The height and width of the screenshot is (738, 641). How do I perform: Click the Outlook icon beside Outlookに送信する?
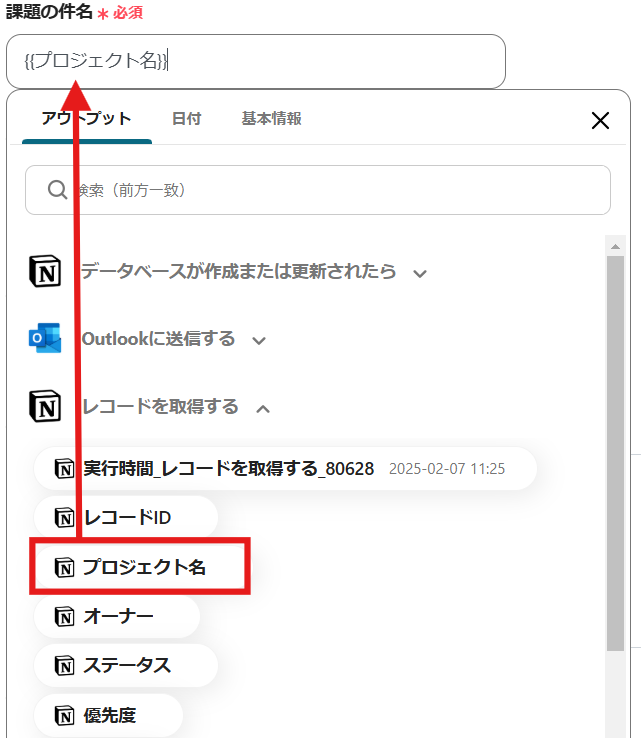point(45,338)
